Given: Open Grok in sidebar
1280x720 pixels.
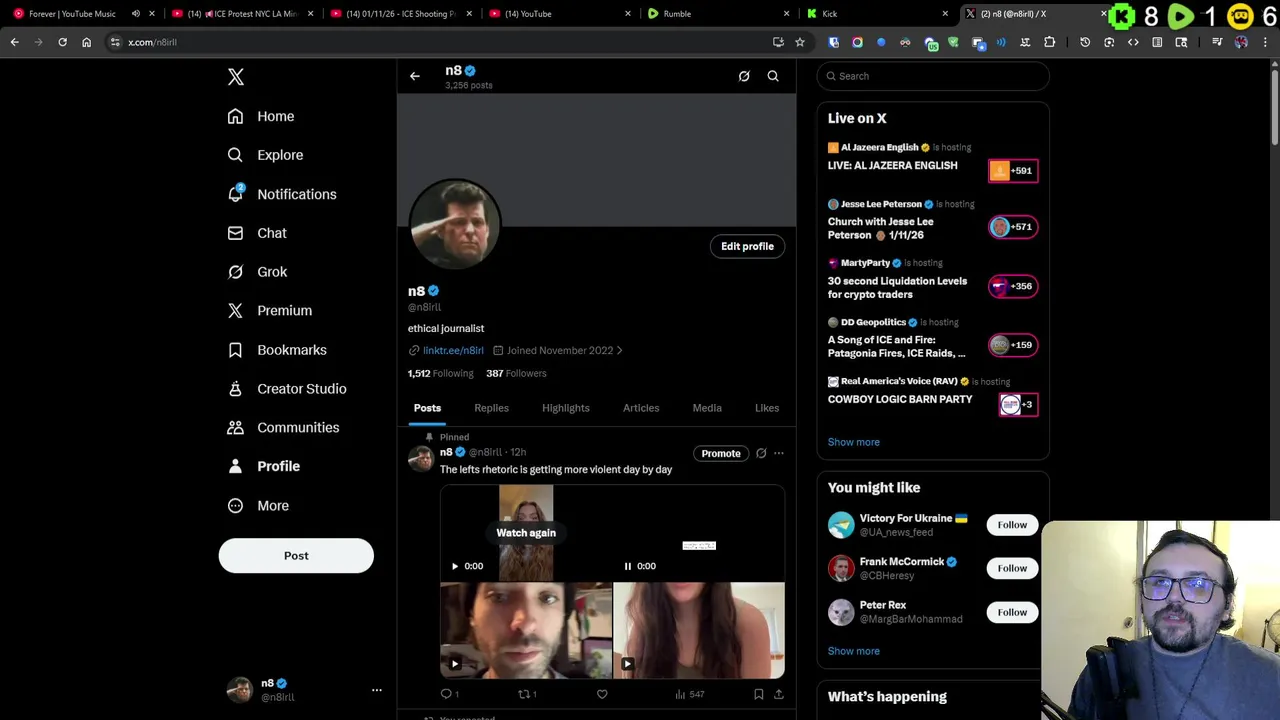Looking at the screenshot, I should [257, 272].
